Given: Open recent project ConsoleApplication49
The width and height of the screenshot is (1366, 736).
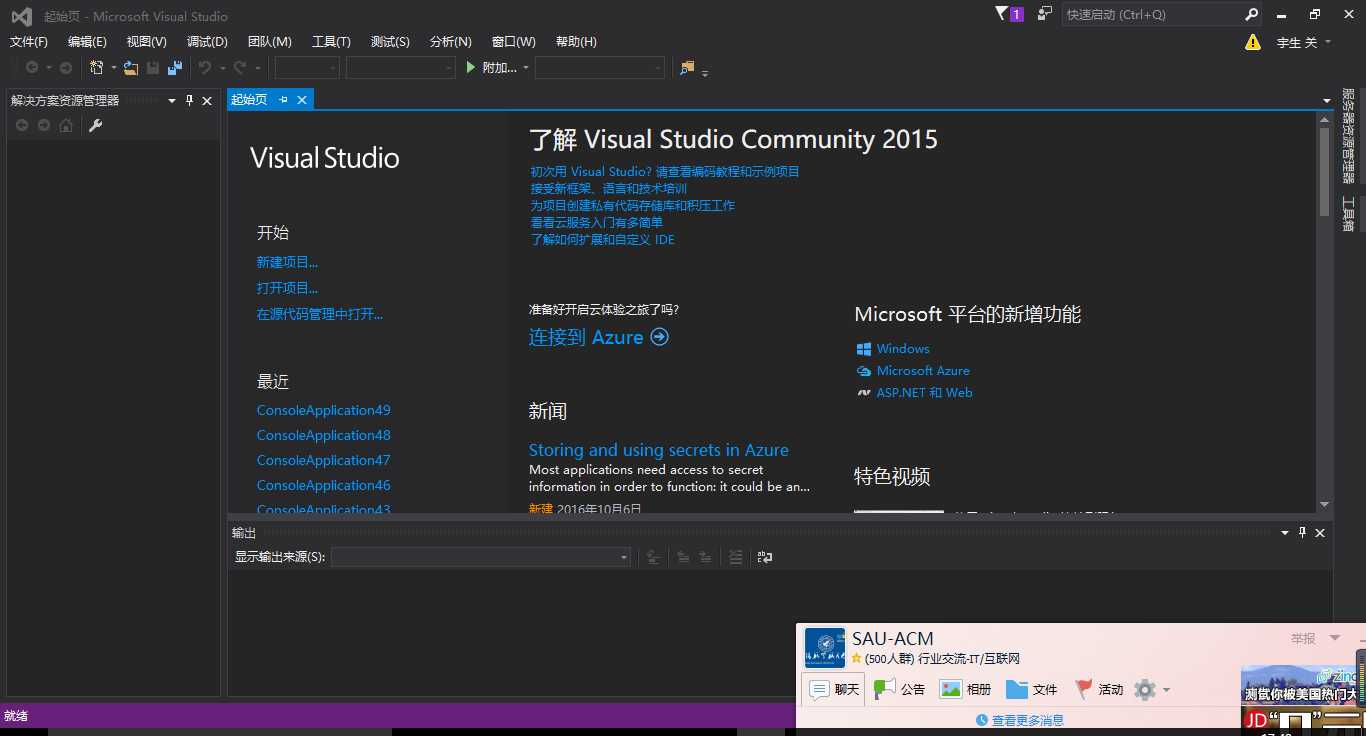Looking at the screenshot, I should point(324,410).
